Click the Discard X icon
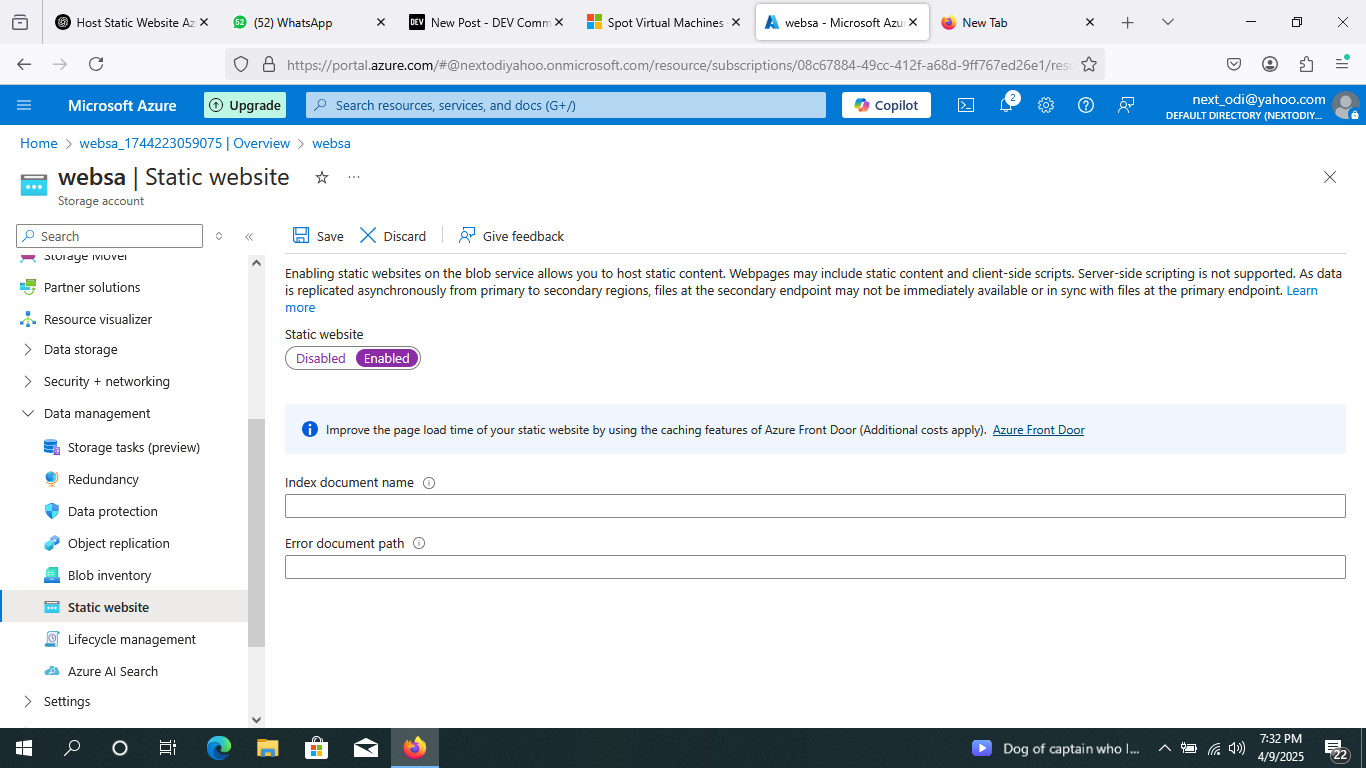This screenshot has height=768, width=1366. 368,235
